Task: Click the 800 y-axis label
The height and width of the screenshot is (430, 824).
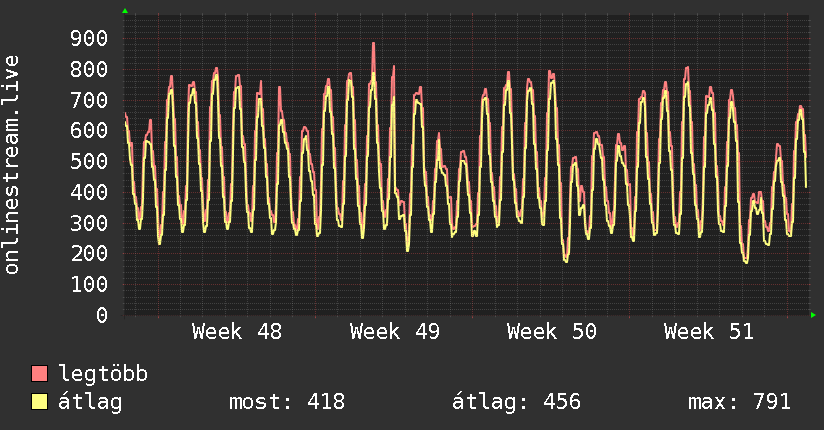Action: click(89, 69)
